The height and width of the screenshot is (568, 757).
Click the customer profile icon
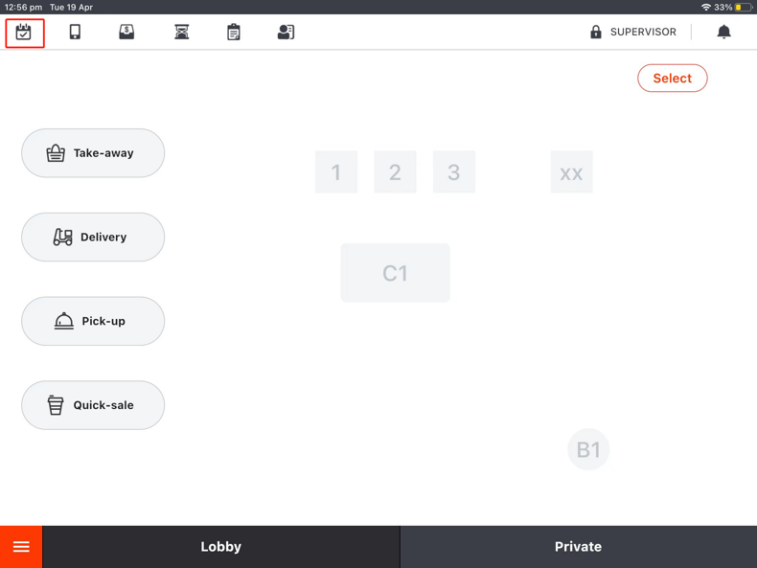(x=286, y=32)
